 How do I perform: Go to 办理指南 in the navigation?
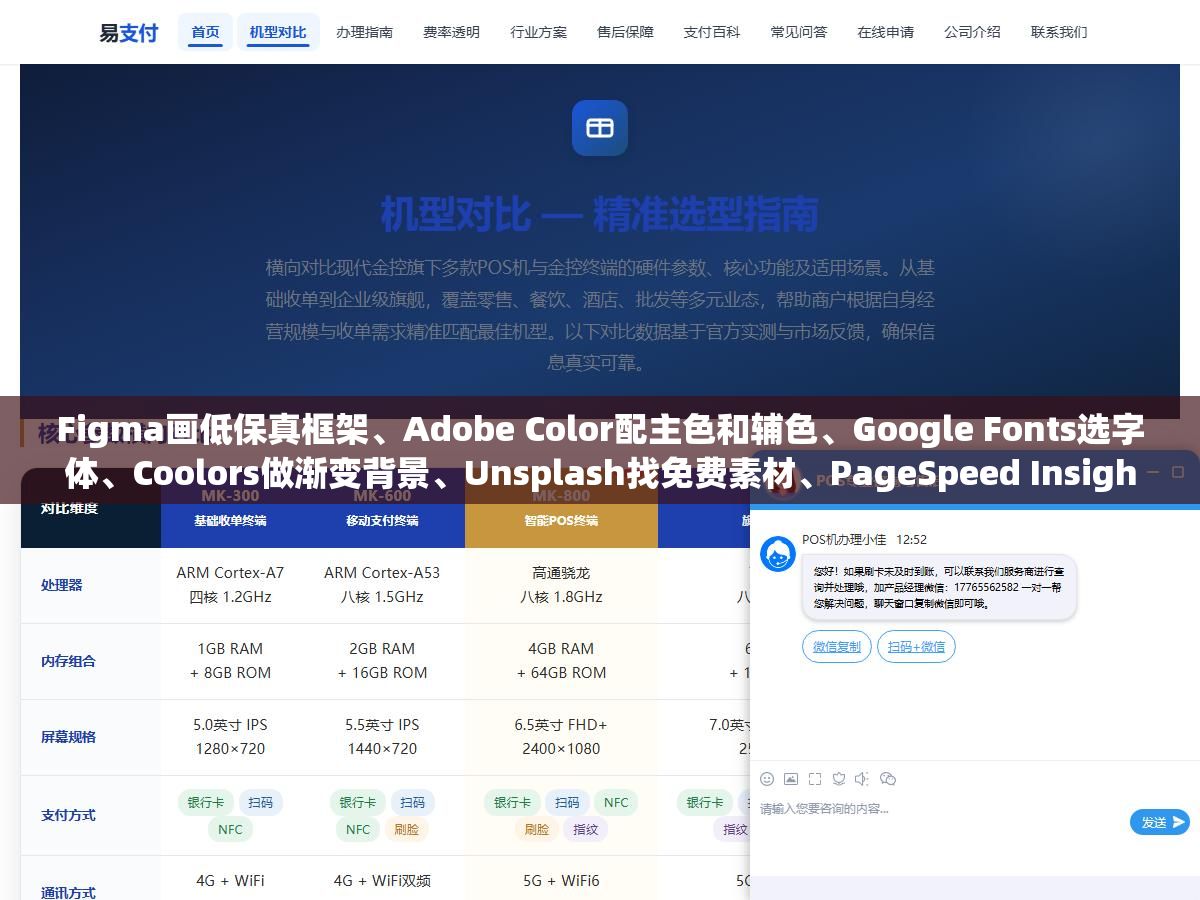tap(364, 32)
